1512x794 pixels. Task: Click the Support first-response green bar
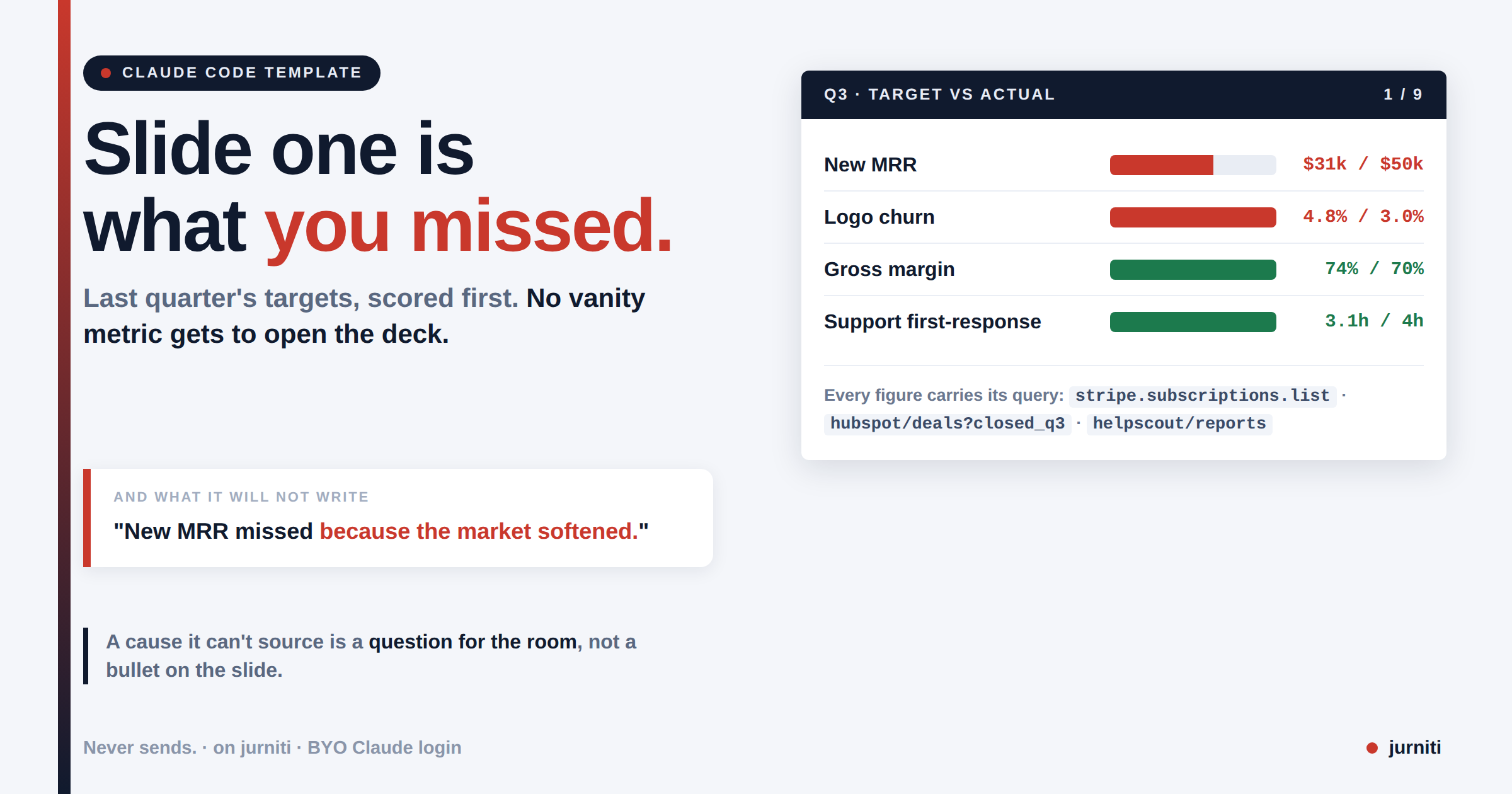tap(1193, 322)
